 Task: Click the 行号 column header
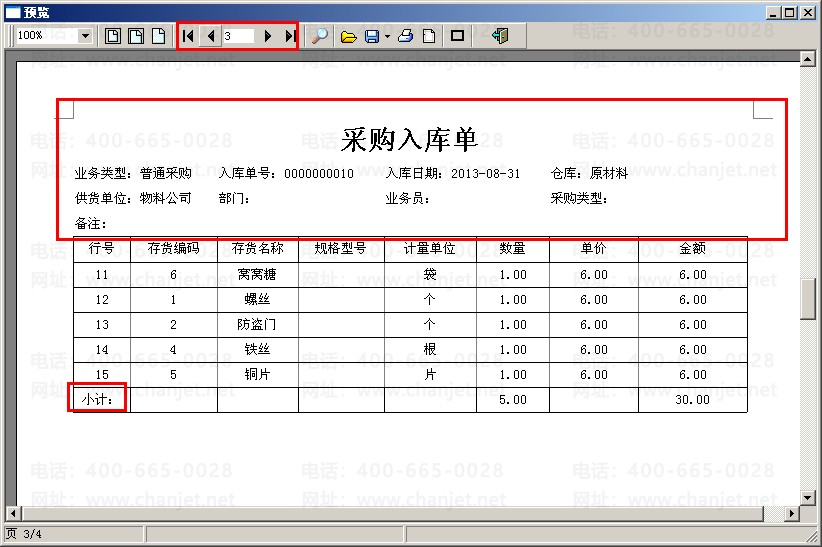tap(101, 248)
